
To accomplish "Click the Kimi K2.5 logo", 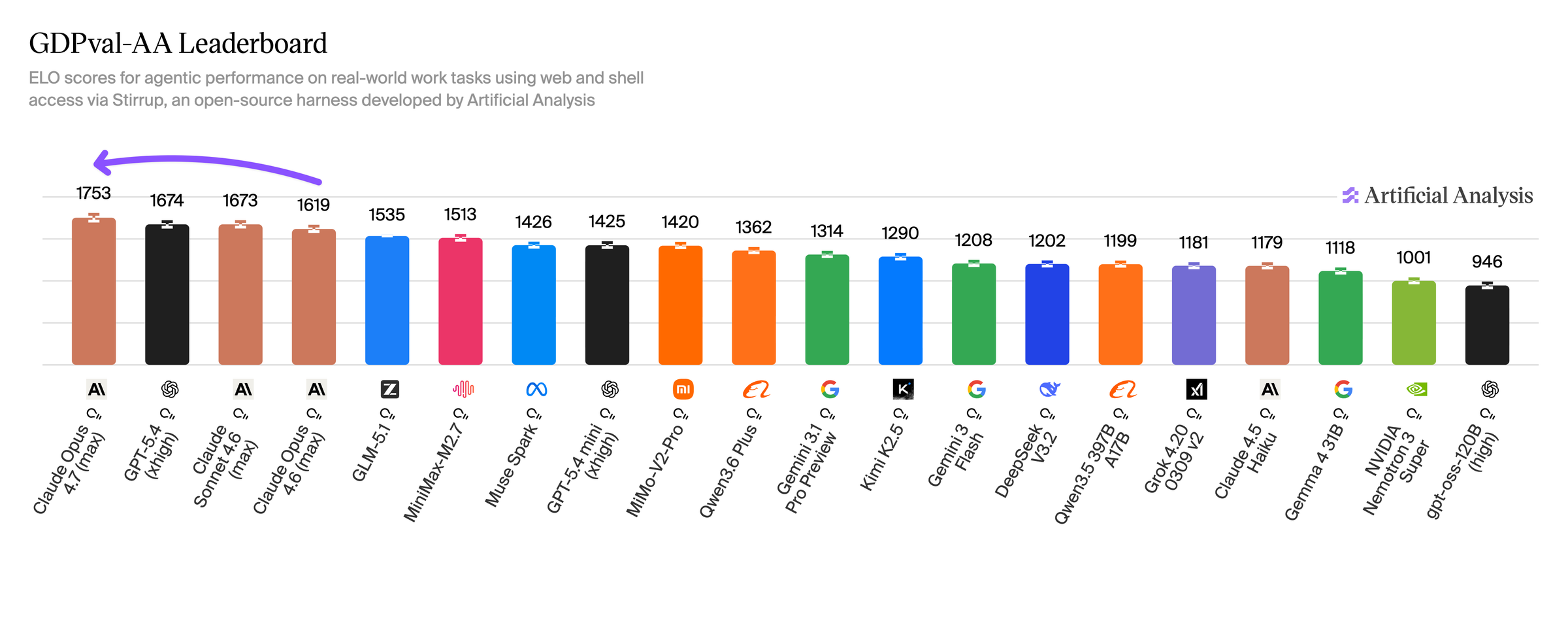I will 903,390.
